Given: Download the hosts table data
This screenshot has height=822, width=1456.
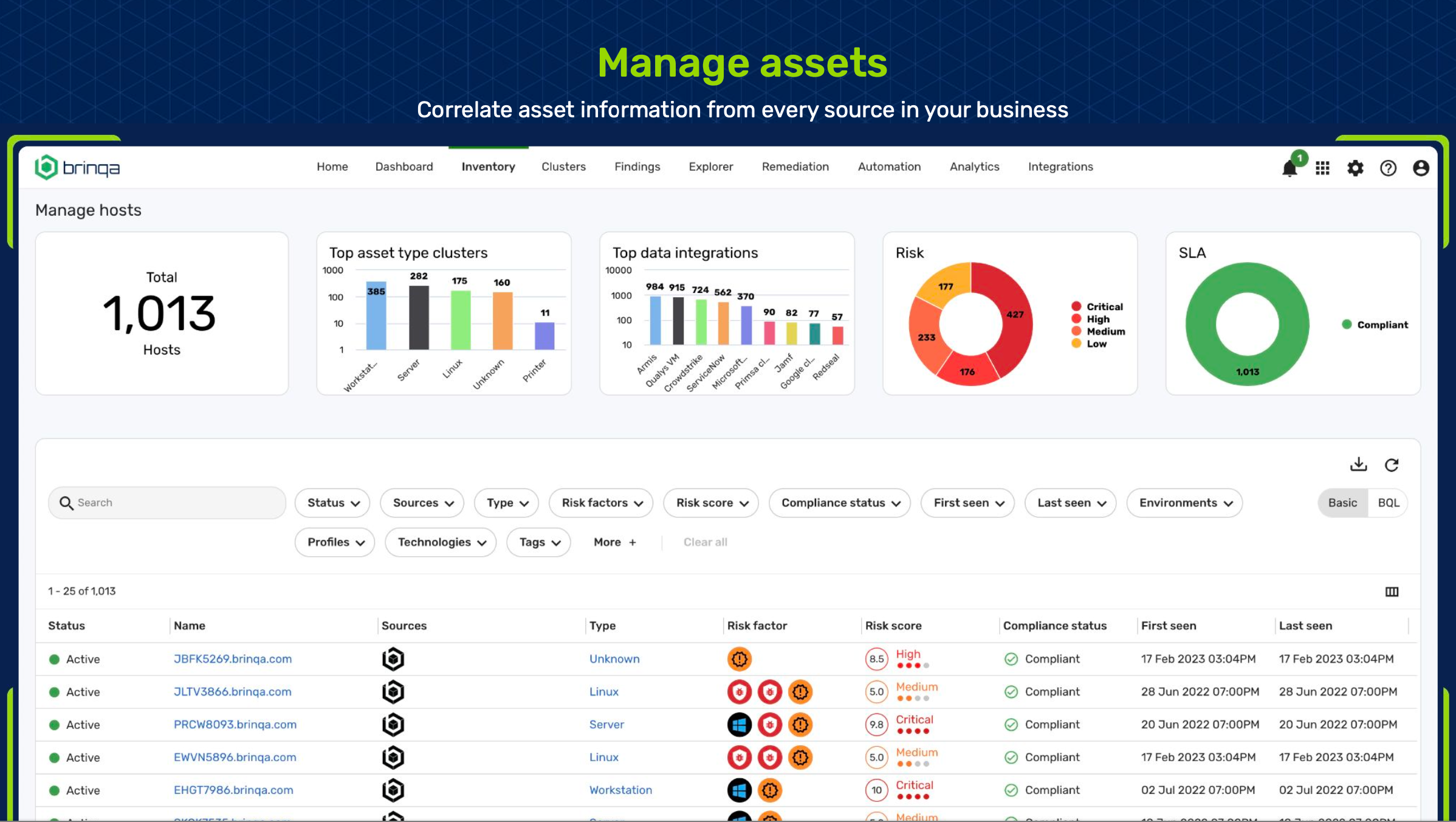Looking at the screenshot, I should click(1358, 465).
